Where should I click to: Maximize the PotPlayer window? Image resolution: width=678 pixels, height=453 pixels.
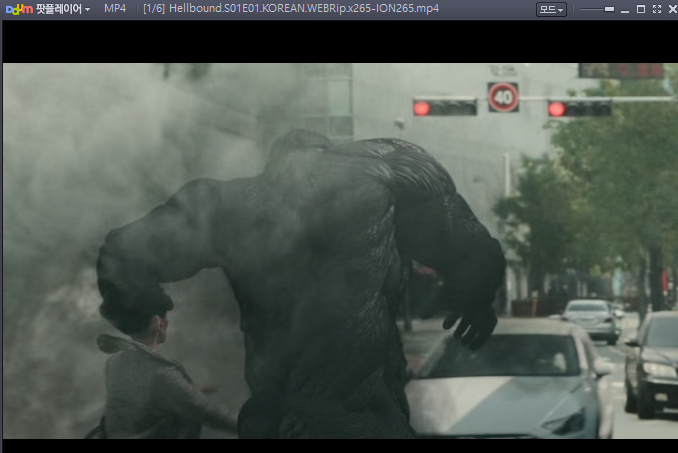point(641,9)
